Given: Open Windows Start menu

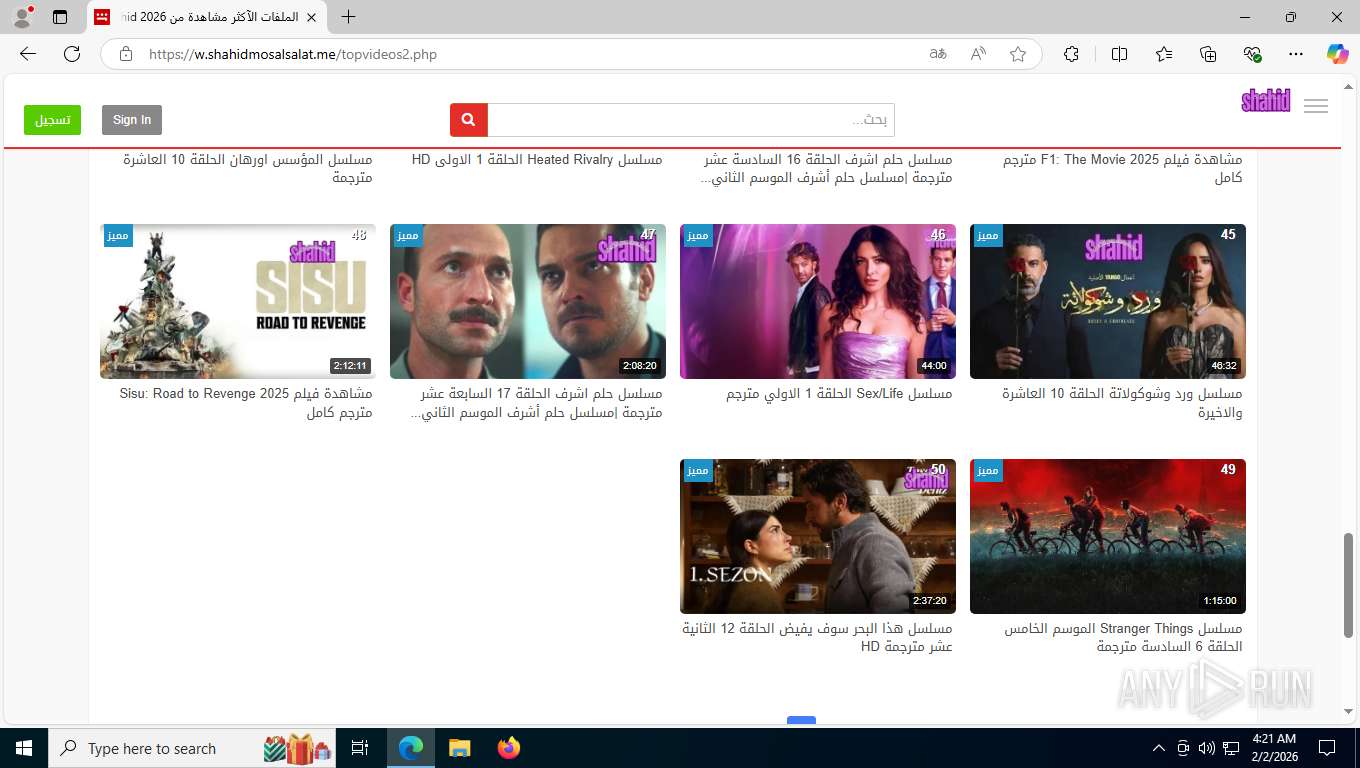Looking at the screenshot, I should point(24,748).
